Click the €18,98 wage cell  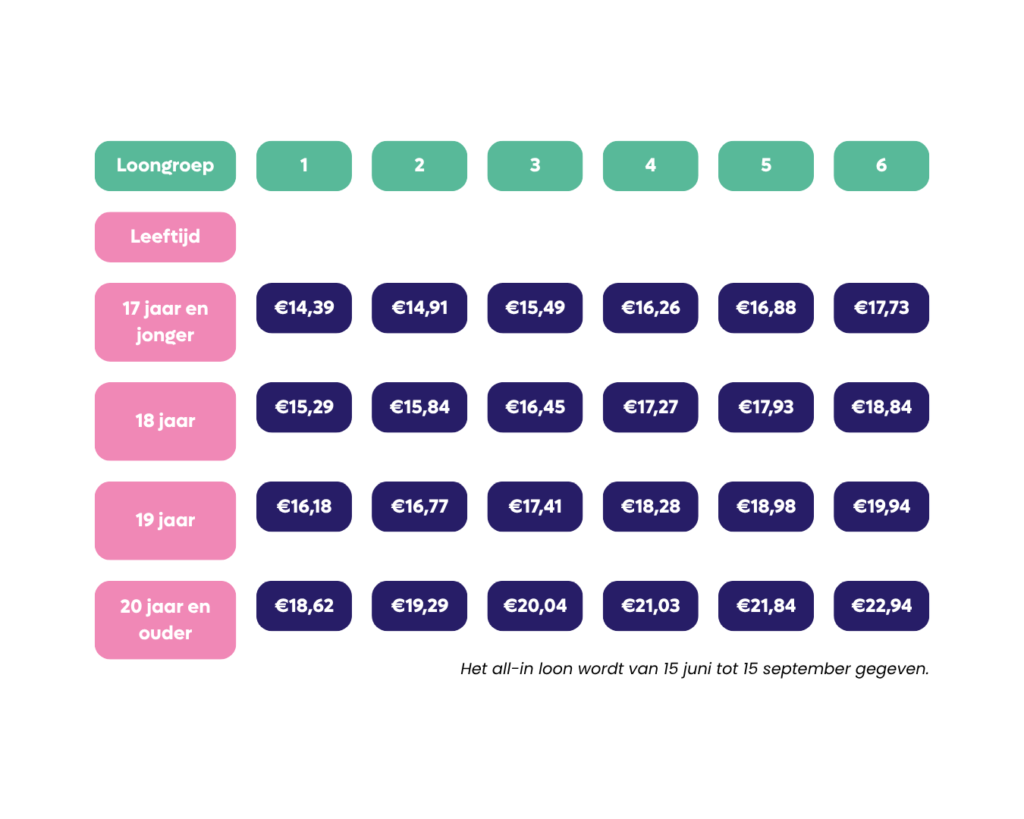766,506
